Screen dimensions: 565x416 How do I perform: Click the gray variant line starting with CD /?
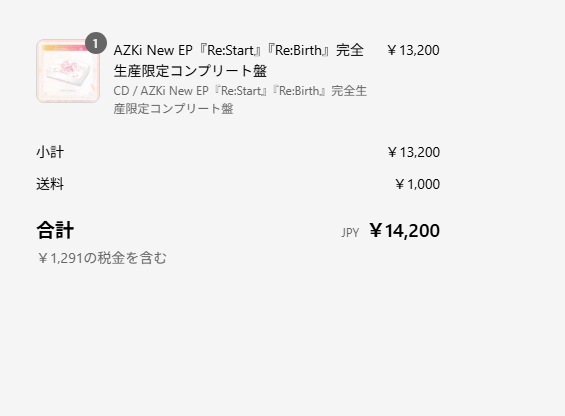pos(240,91)
